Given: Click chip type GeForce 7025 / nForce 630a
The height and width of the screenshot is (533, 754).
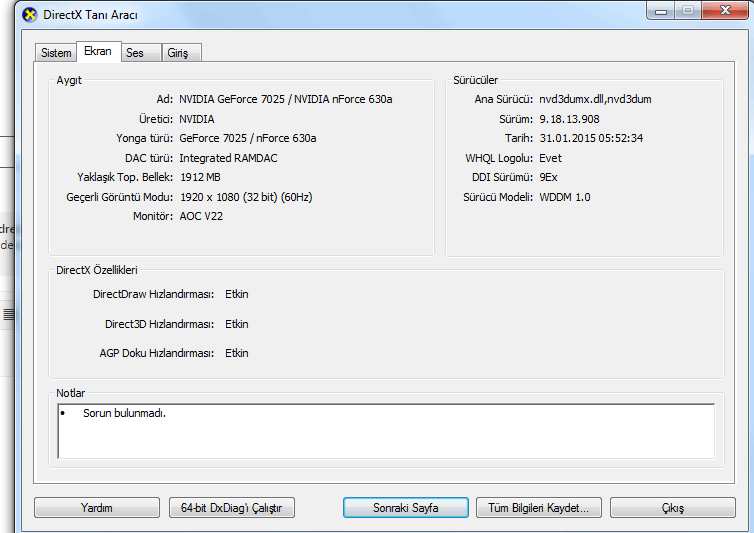Looking at the screenshot, I should (248, 138).
